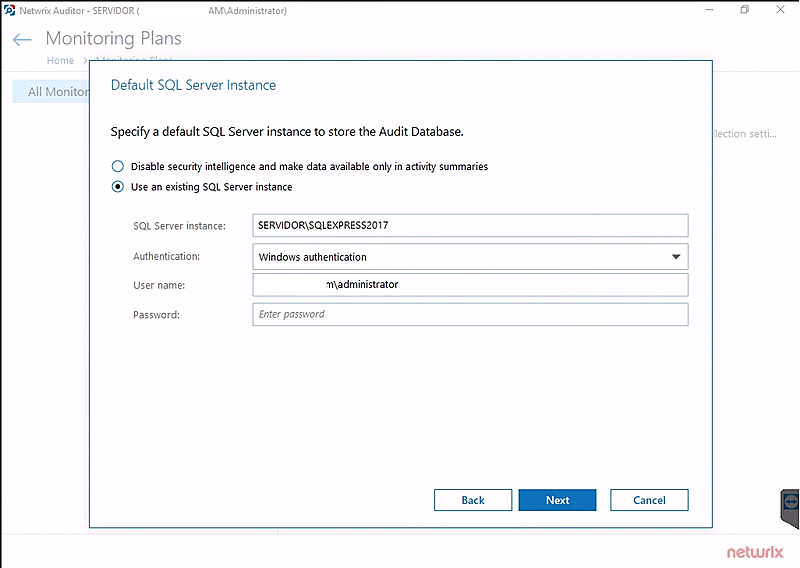Select Disable security intelligence radio option
The height and width of the screenshot is (568, 800).
click(118, 166)
